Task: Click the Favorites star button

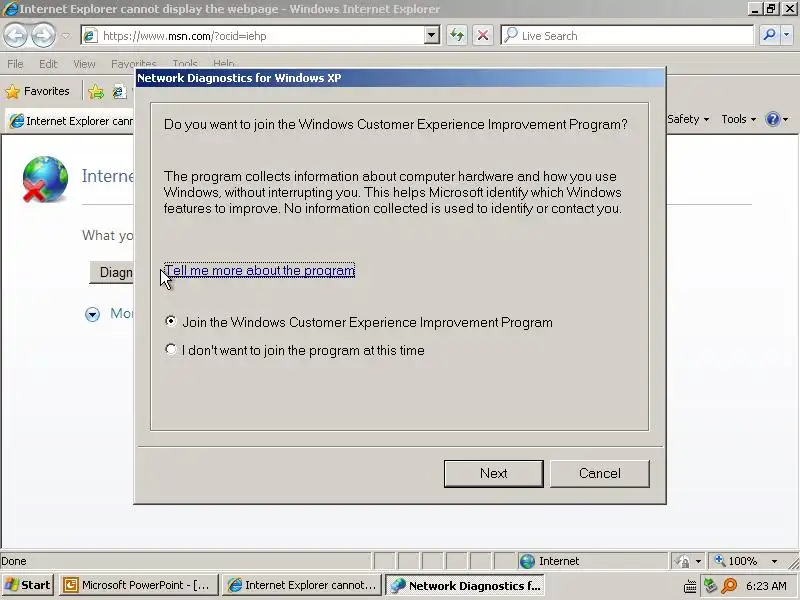Action: (x=37, y=91)
